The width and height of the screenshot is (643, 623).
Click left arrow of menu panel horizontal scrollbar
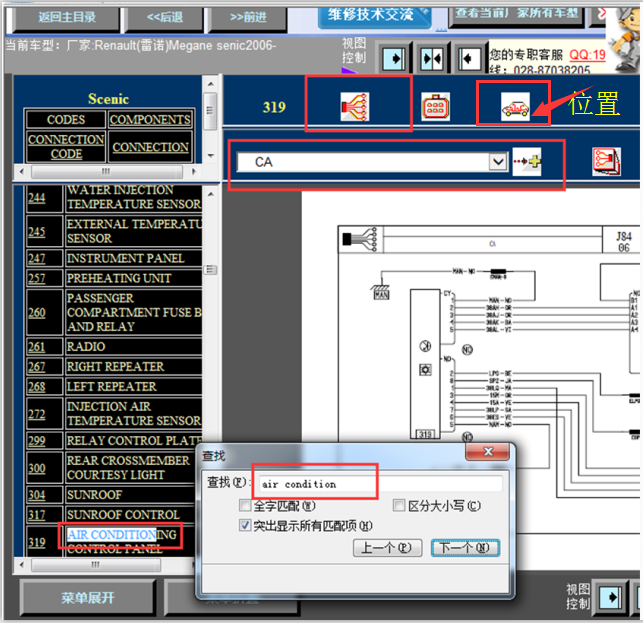pos(22,171)
